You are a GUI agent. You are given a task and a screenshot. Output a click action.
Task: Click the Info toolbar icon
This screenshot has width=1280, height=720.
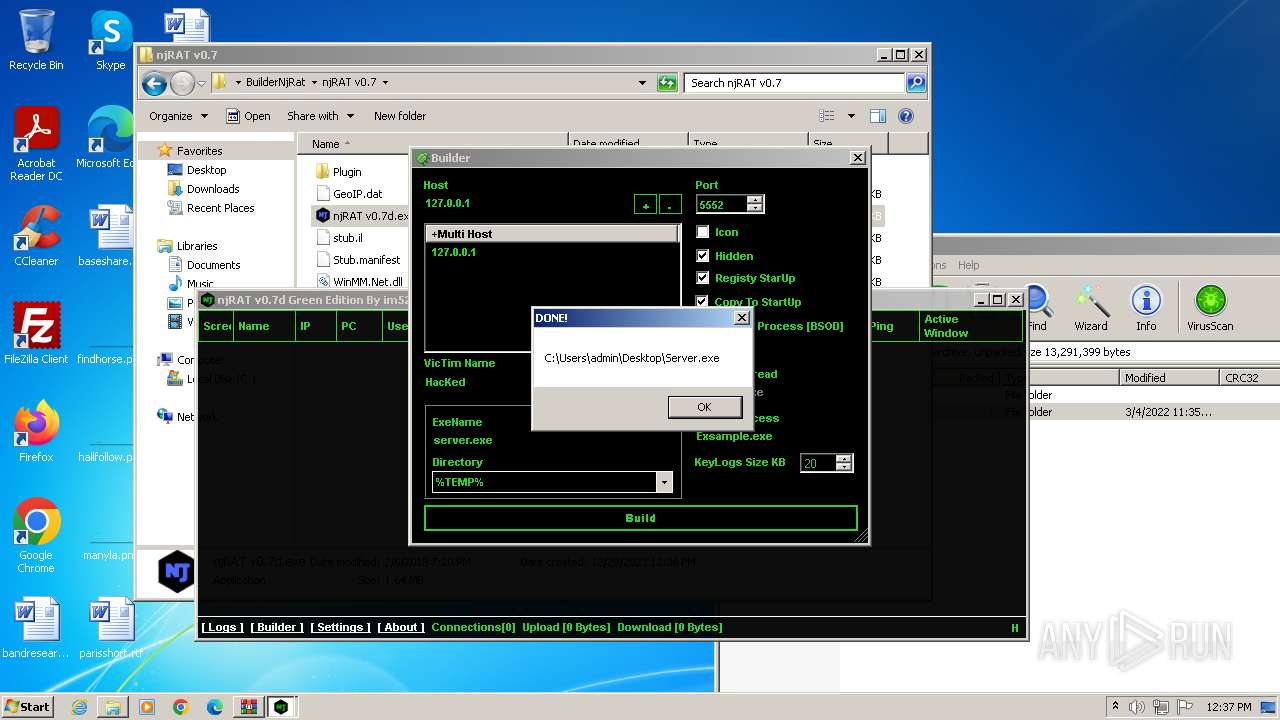point(1146,308)
